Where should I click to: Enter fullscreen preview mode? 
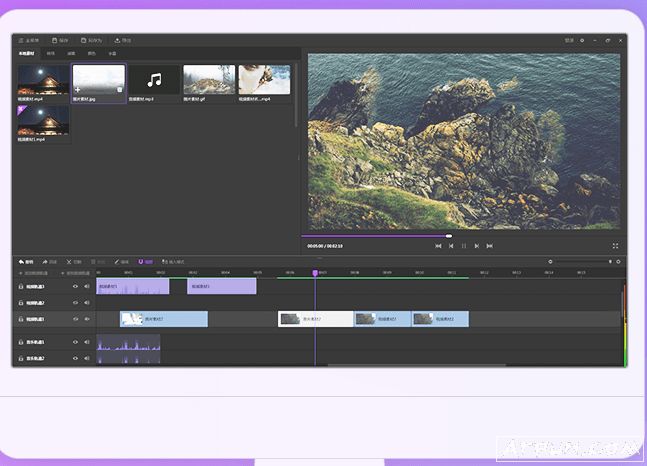coord(615,245)
